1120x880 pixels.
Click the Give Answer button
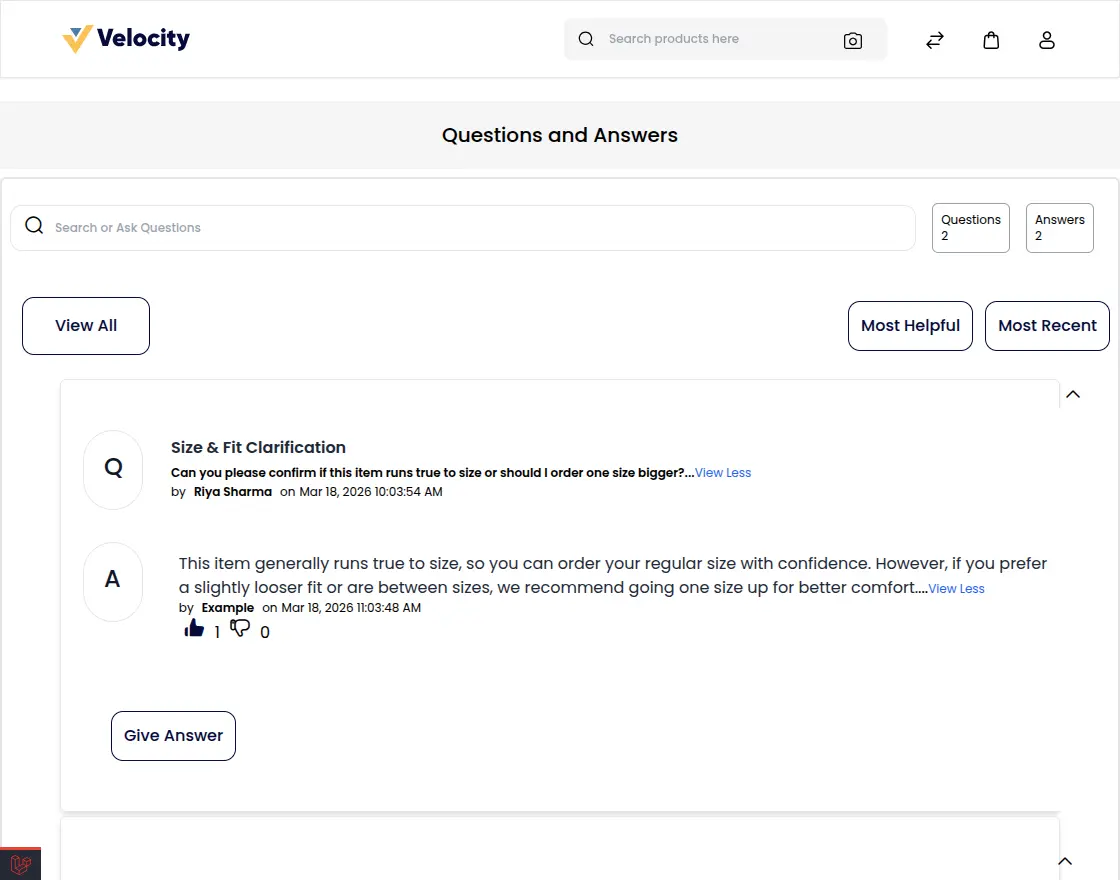pyautogui.click(x=173, y=735)
